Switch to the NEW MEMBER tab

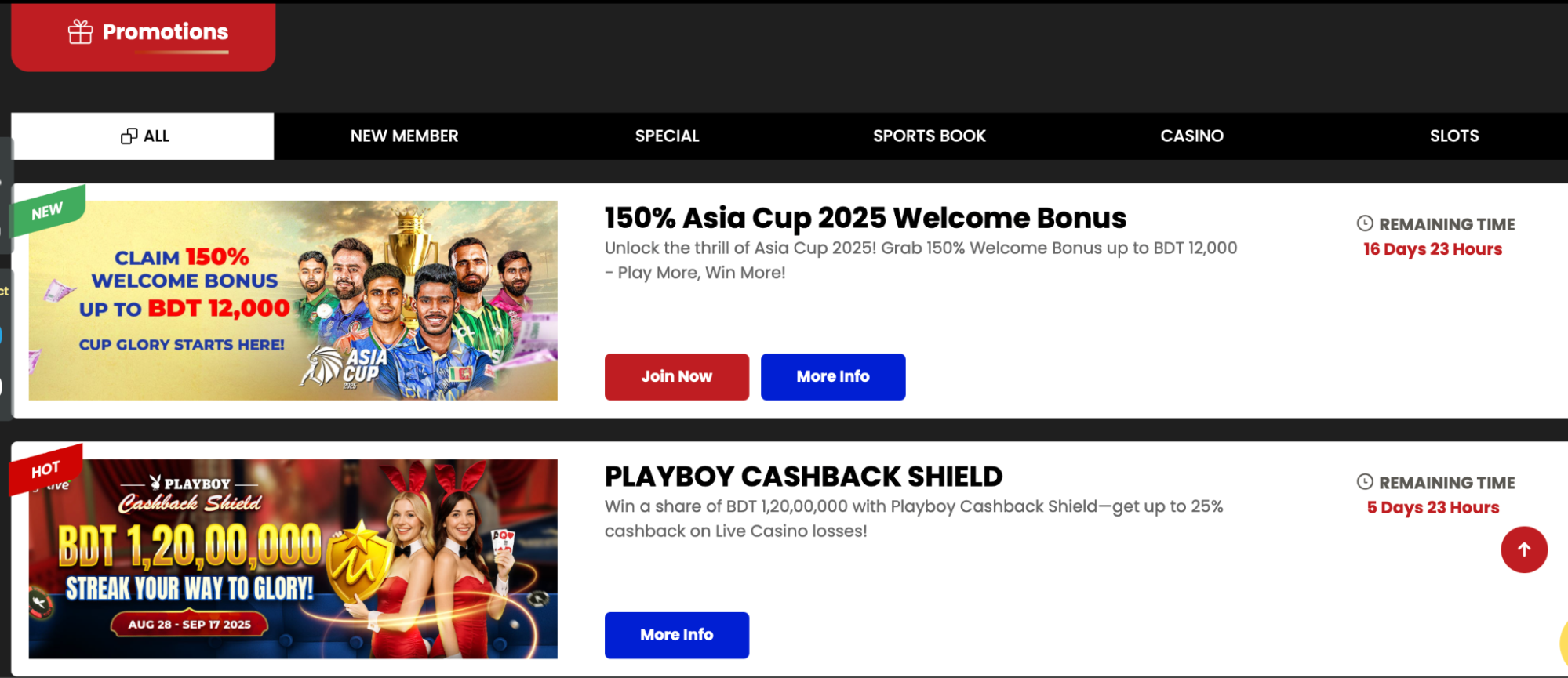(x=405, y=136)
